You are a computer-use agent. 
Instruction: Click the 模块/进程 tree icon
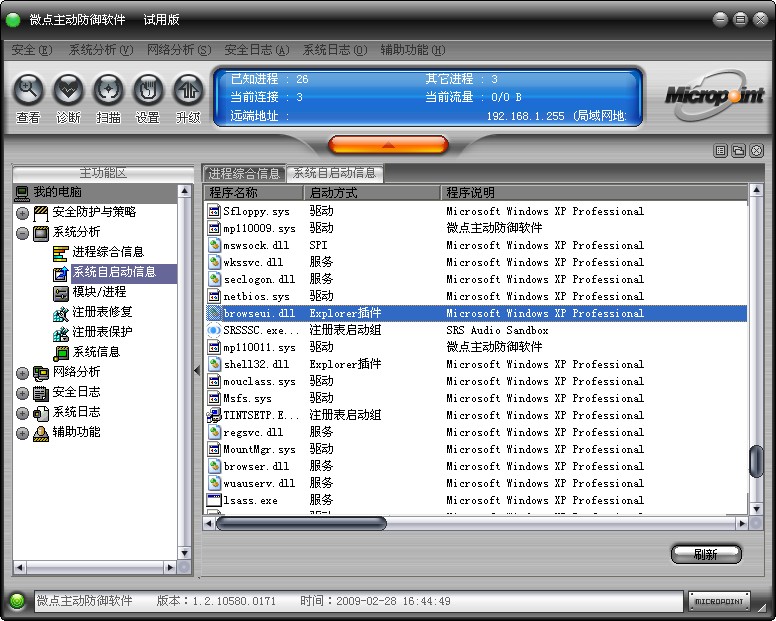pyautogui.click(x=60, y=293)
